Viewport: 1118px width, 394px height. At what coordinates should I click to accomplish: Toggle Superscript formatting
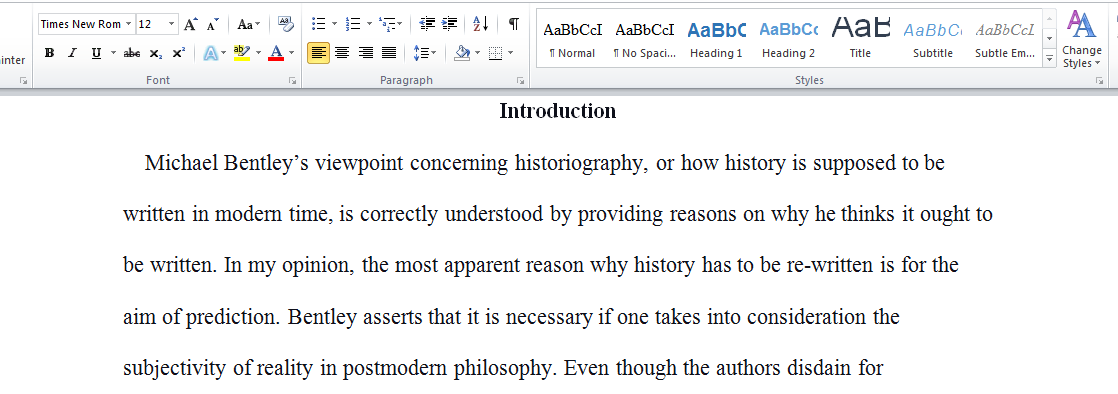[x=179, y=53]
